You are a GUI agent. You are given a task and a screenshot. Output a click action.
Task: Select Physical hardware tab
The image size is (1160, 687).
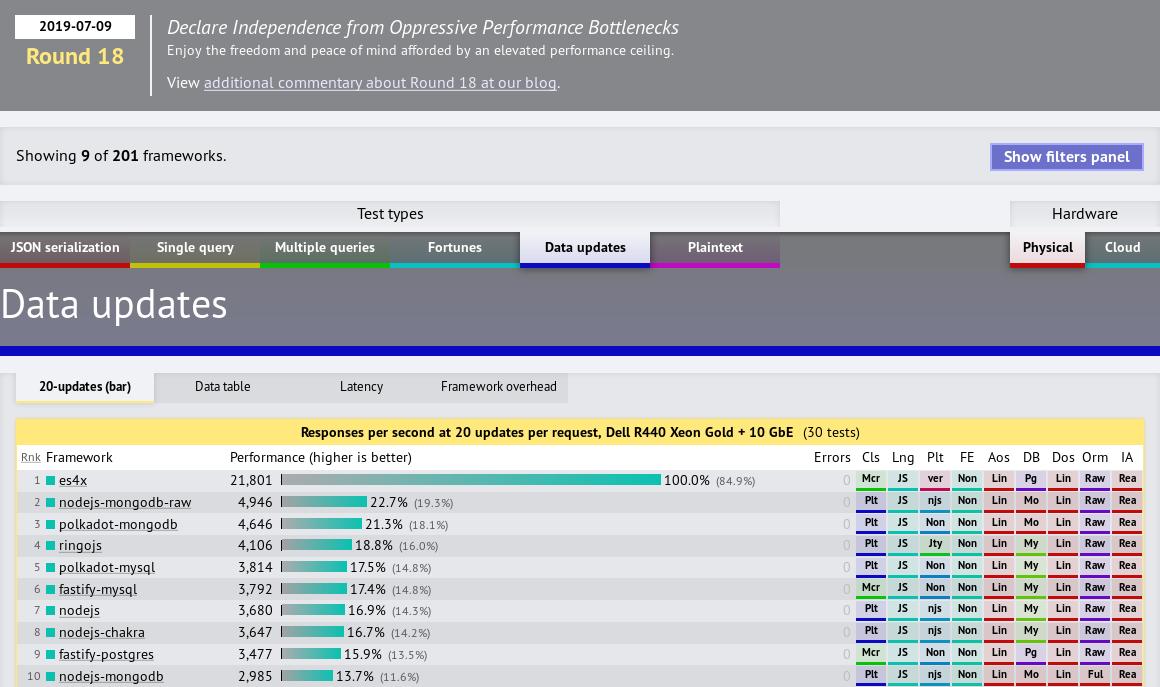(x=1048, y=248)
